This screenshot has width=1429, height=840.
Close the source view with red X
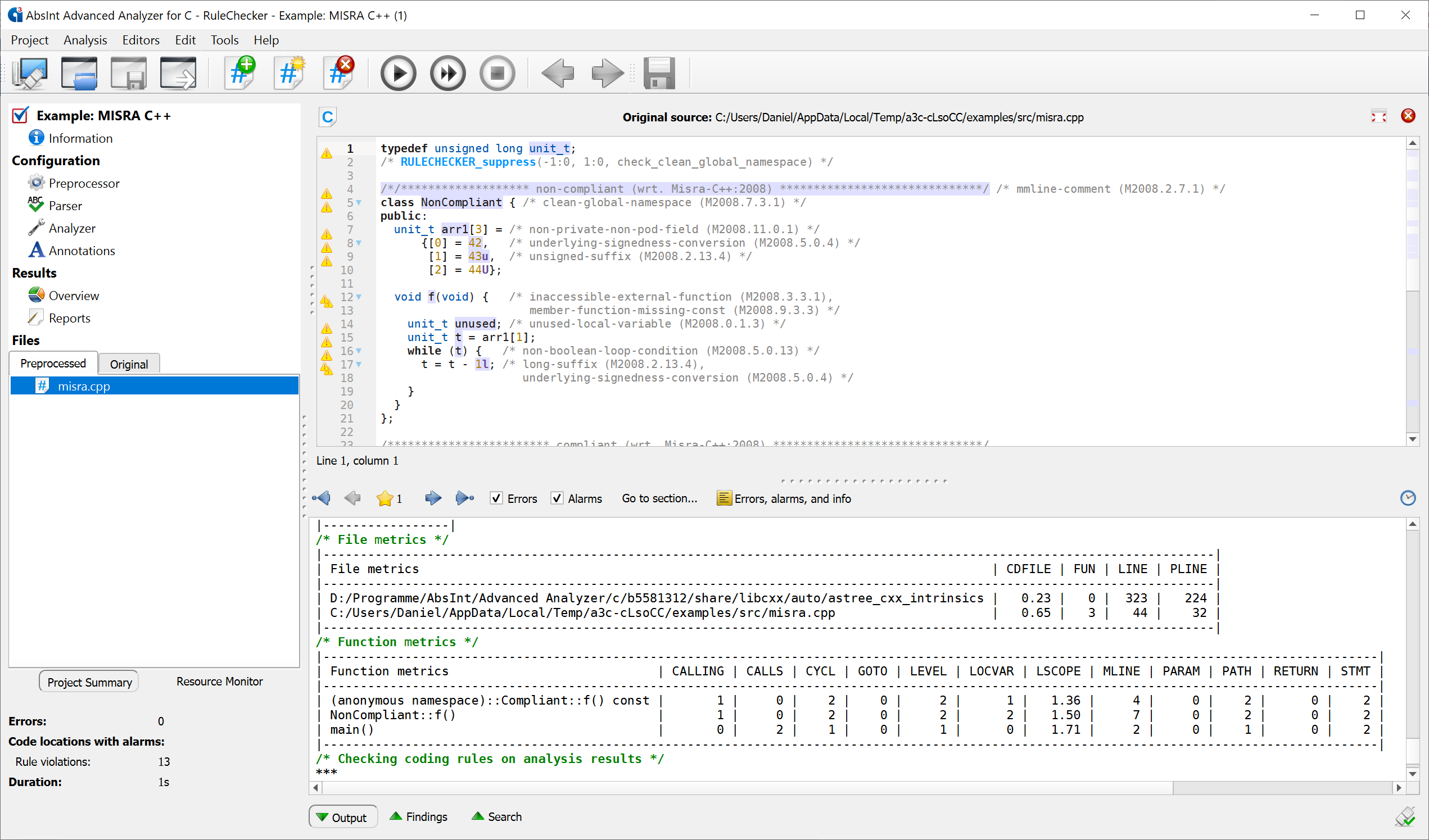click(1408, 116)
